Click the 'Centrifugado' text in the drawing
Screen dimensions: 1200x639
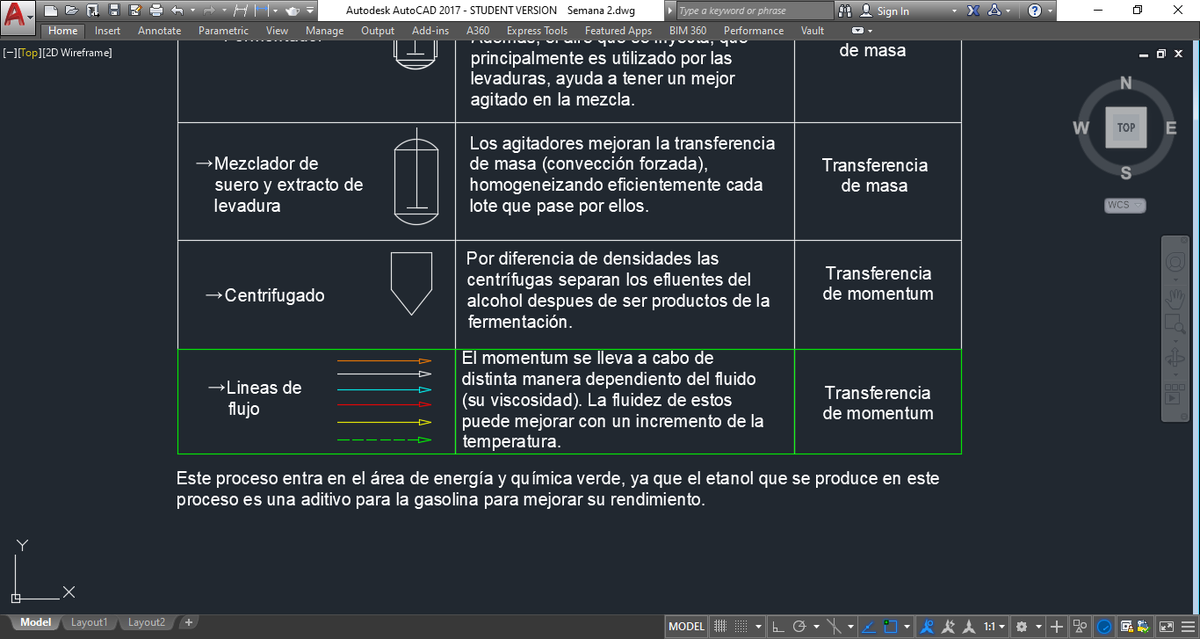274,296
